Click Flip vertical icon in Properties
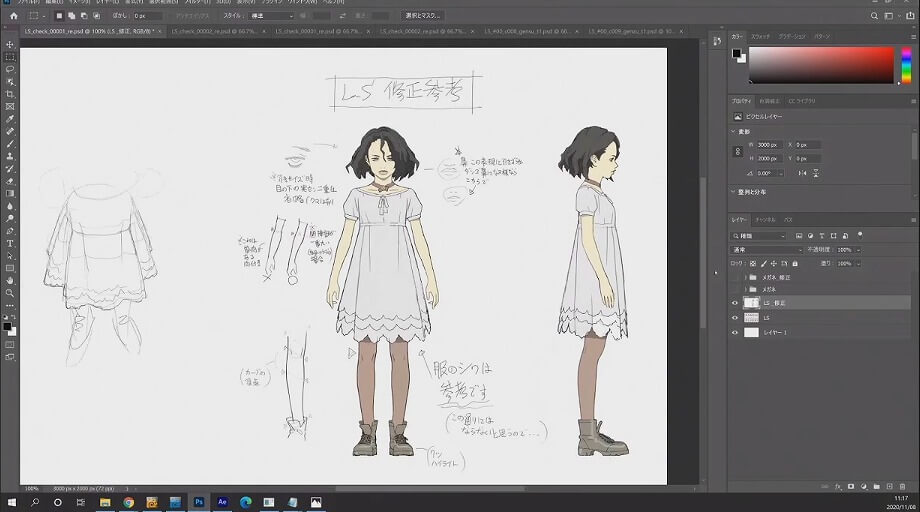Screen dimensions: 920x512 point(816,173)
